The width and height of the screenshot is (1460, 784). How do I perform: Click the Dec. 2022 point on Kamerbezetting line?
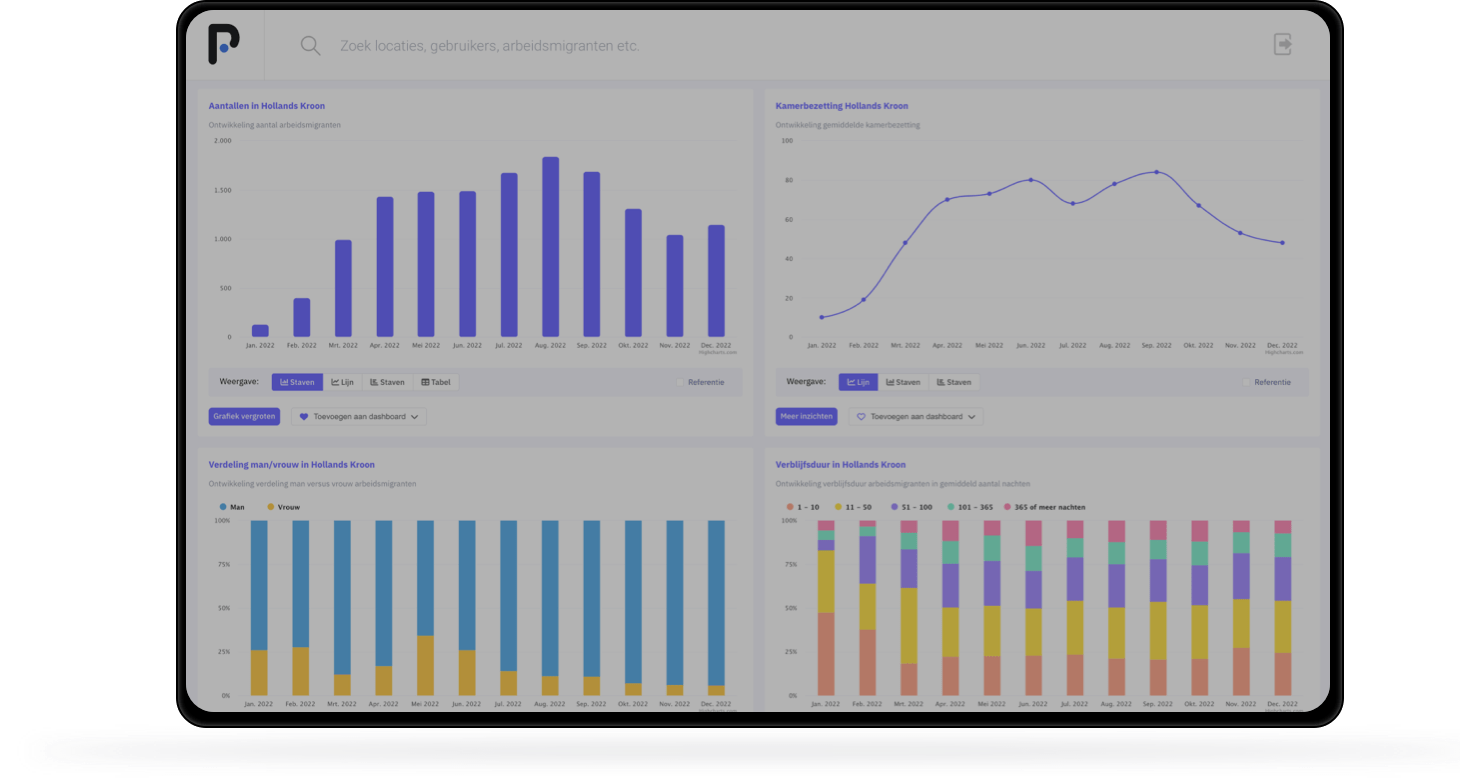(1282, 243)
